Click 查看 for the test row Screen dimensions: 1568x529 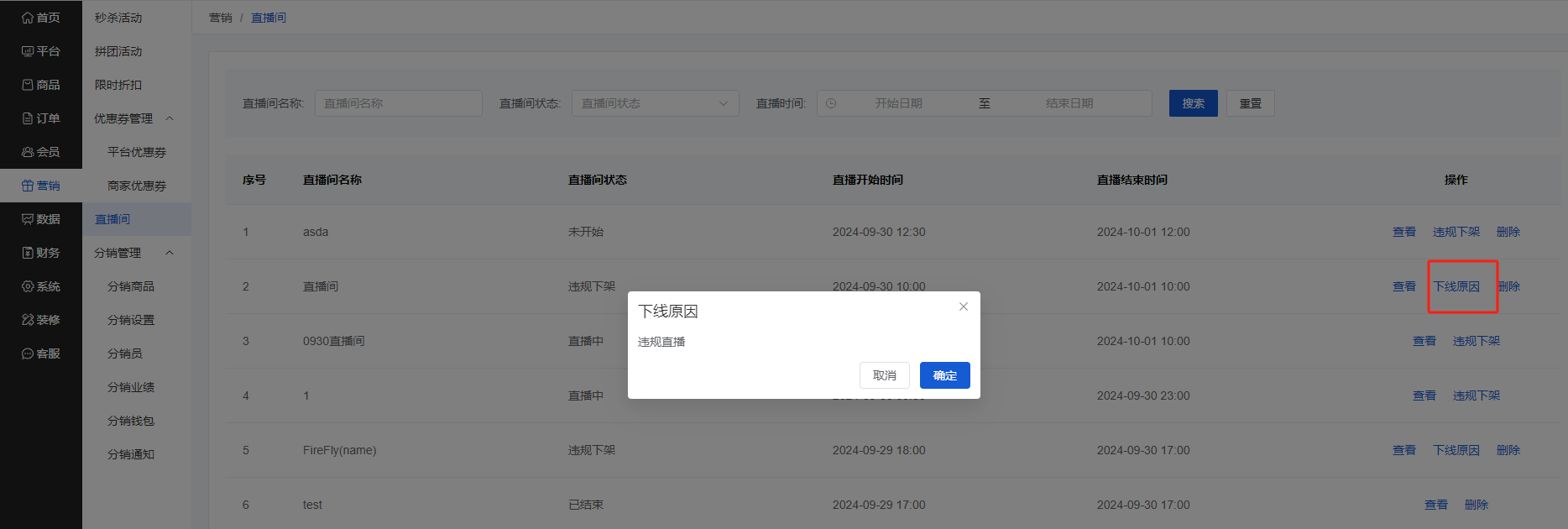(x=1436, y=505)
